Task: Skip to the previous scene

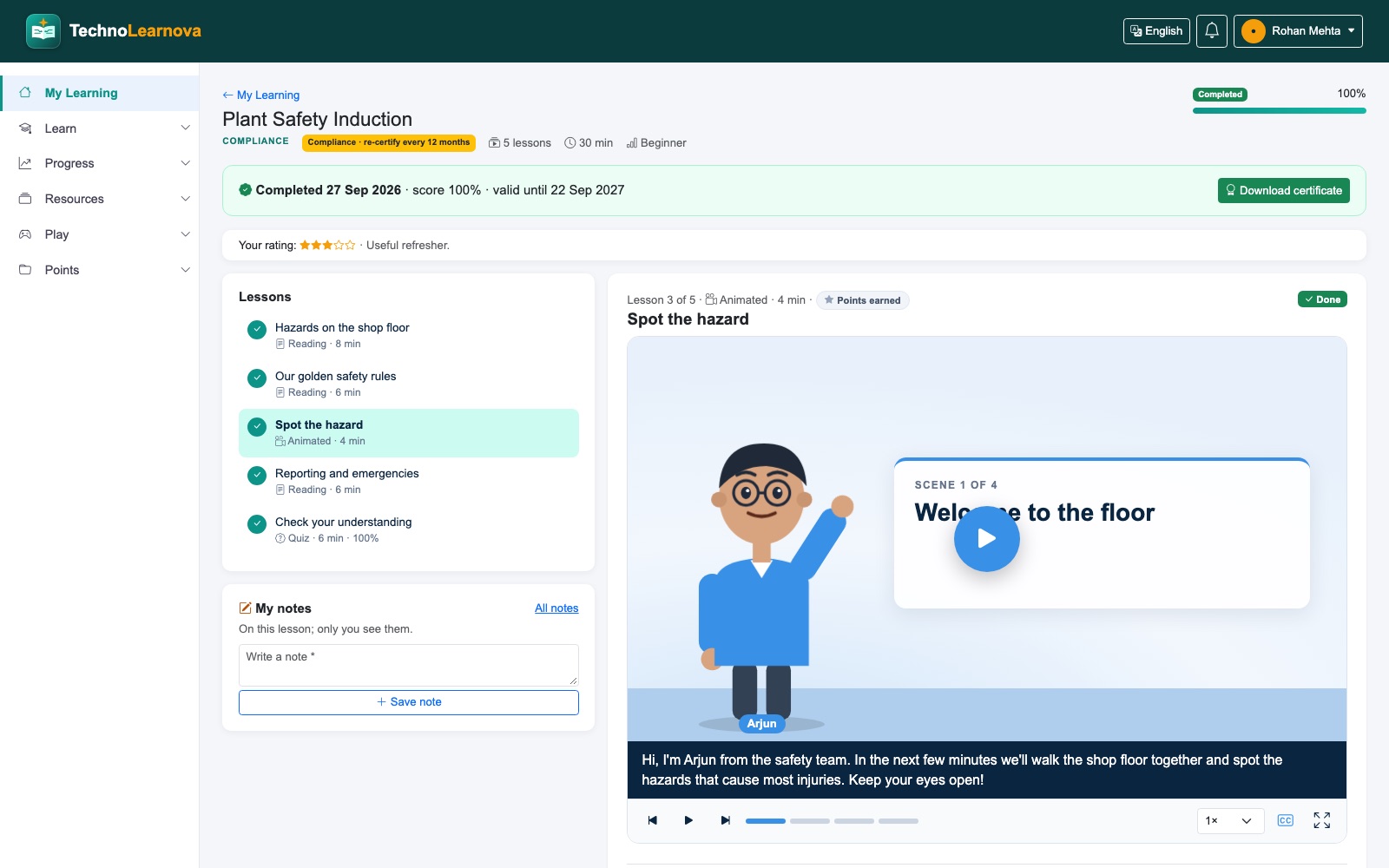Action: pos(653,820)
